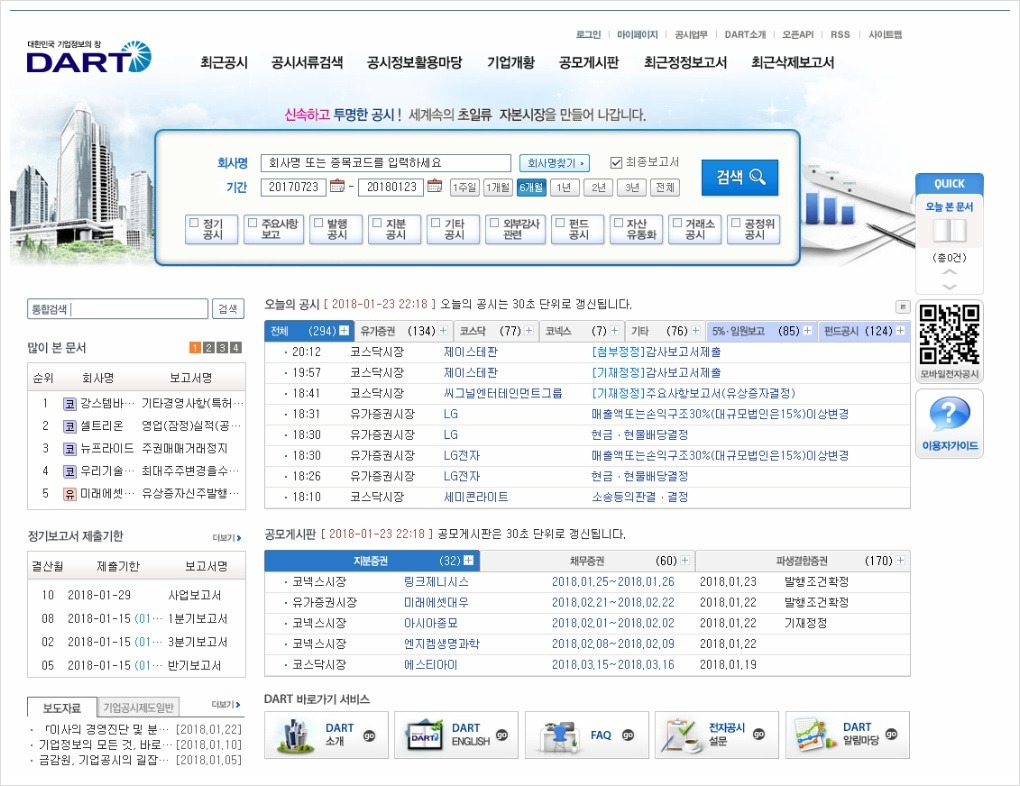Expand 코넥스 (7) plus icon

614,331
